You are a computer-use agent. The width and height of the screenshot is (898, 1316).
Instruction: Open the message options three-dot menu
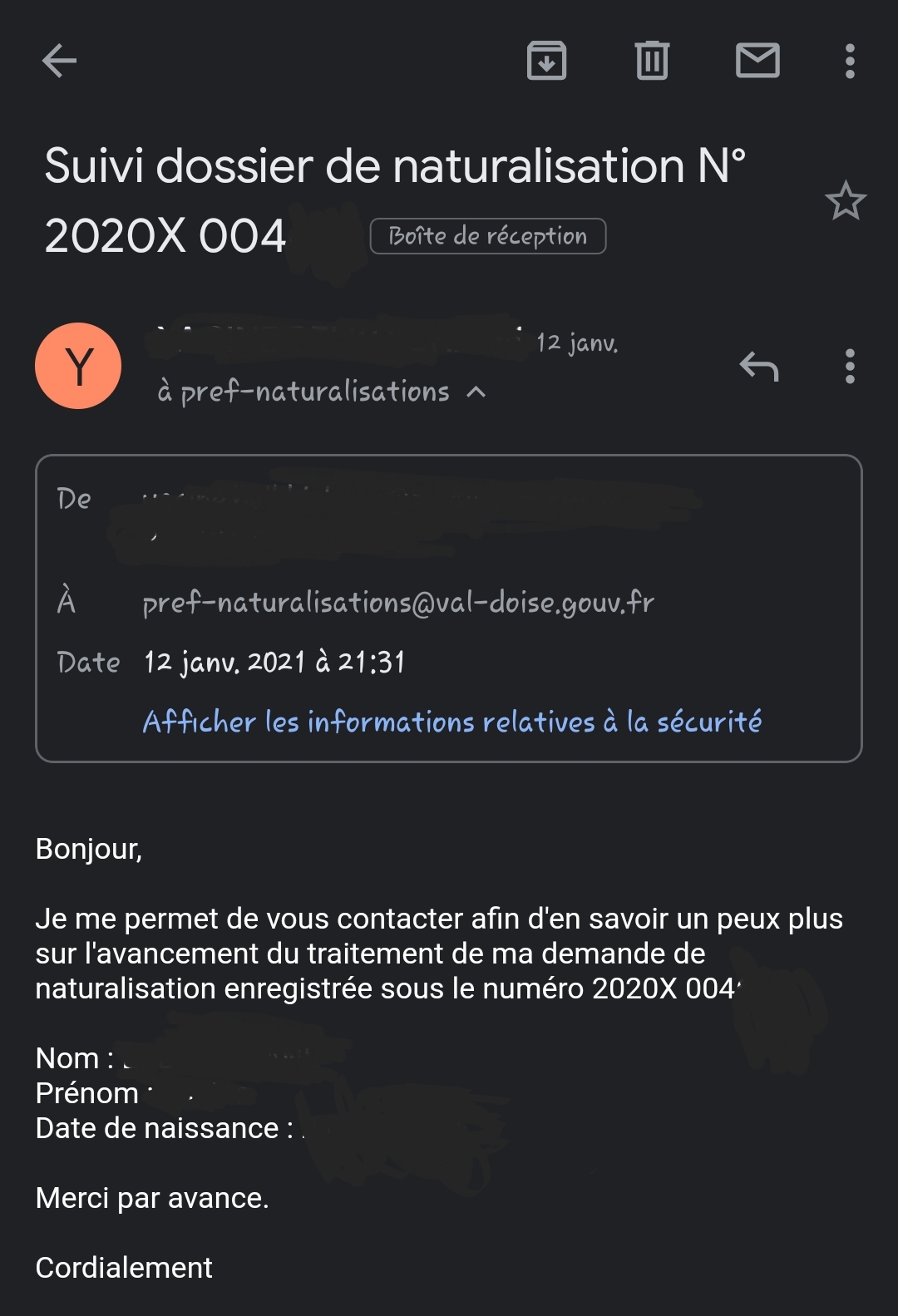pos(849,366)
